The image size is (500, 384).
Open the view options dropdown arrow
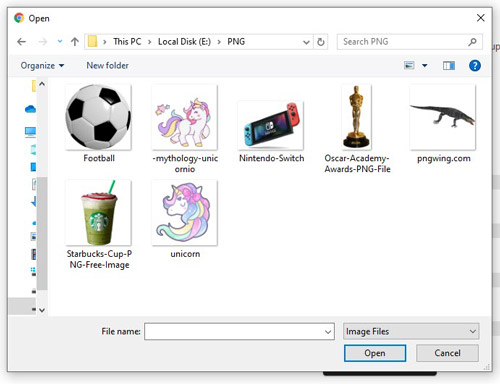[425, 66]
